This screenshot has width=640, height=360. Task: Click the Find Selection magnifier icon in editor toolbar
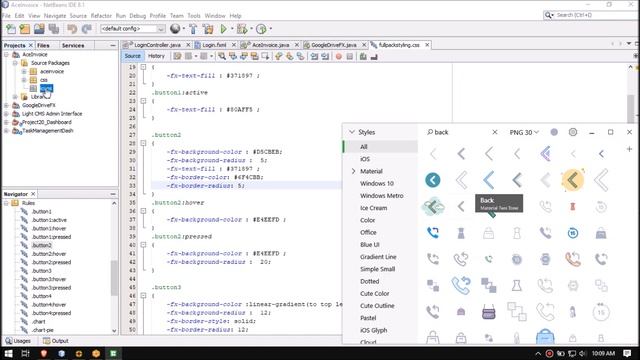(x=222, y=56)
